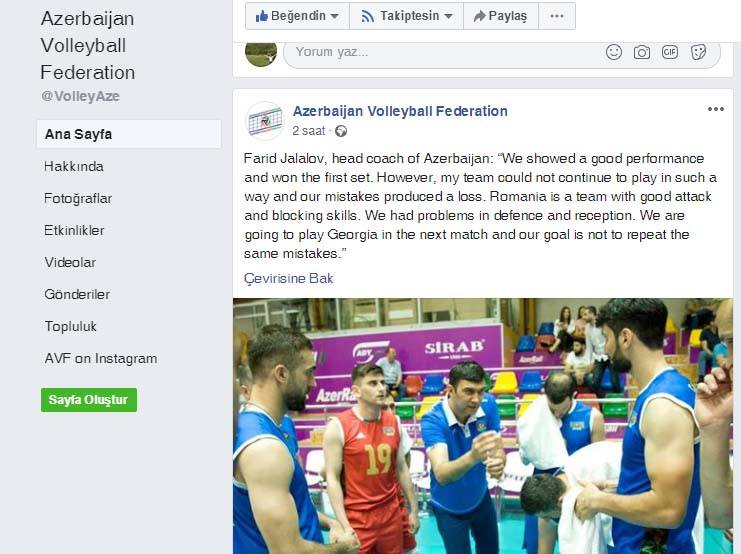Go to the Videolar section
The image size is (741, 554).
coord(70,262)
